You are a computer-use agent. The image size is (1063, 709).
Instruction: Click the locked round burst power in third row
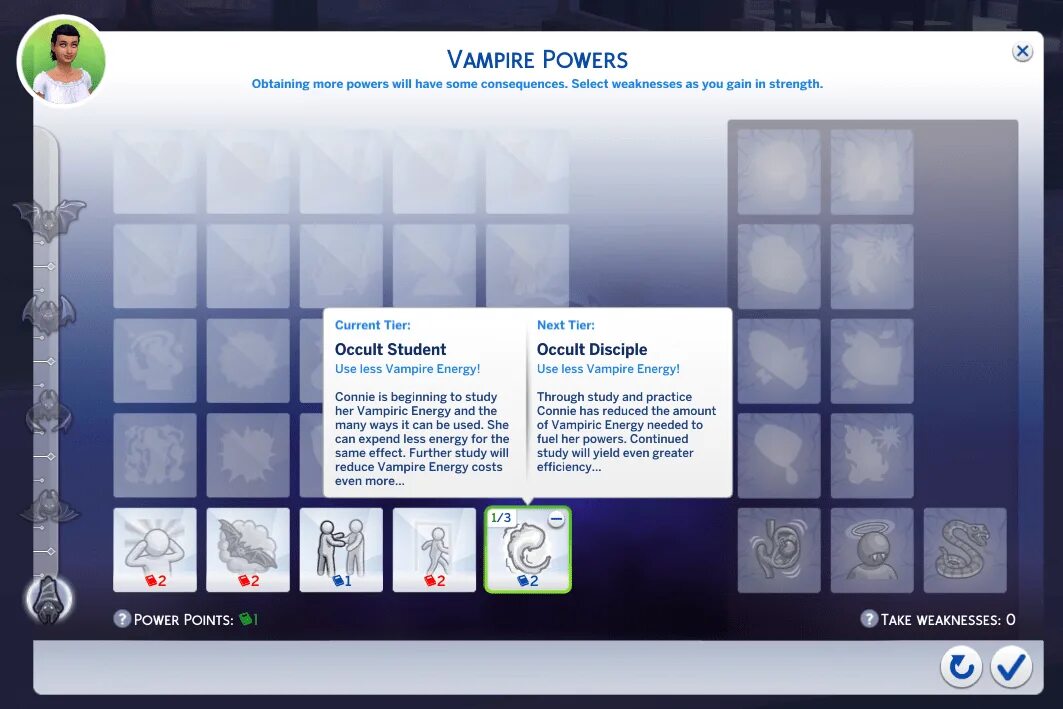tap(248, 361)
